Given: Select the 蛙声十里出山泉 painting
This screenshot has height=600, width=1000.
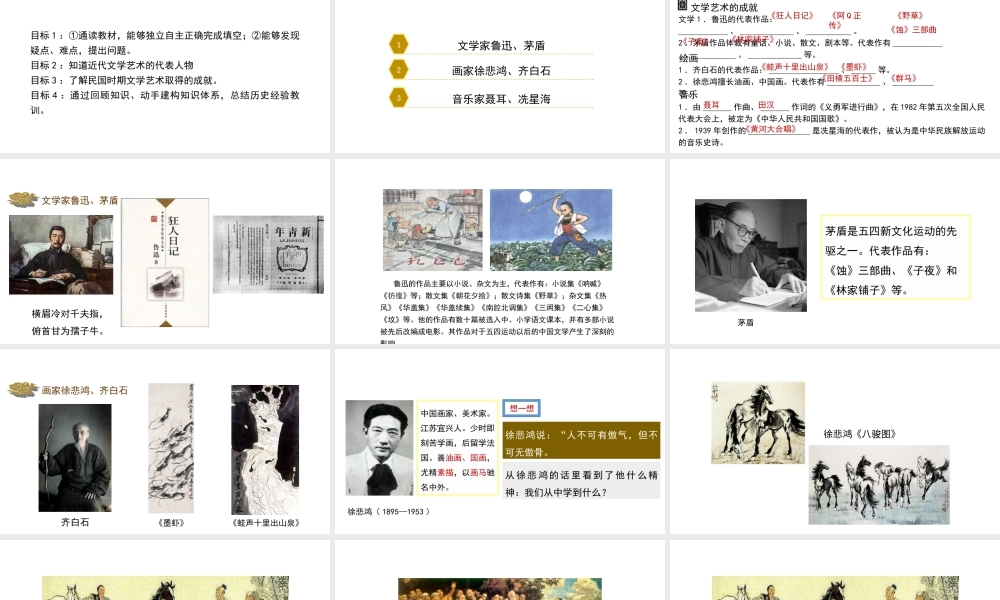Looking at the screenshot, I should (x=265, y=450).
